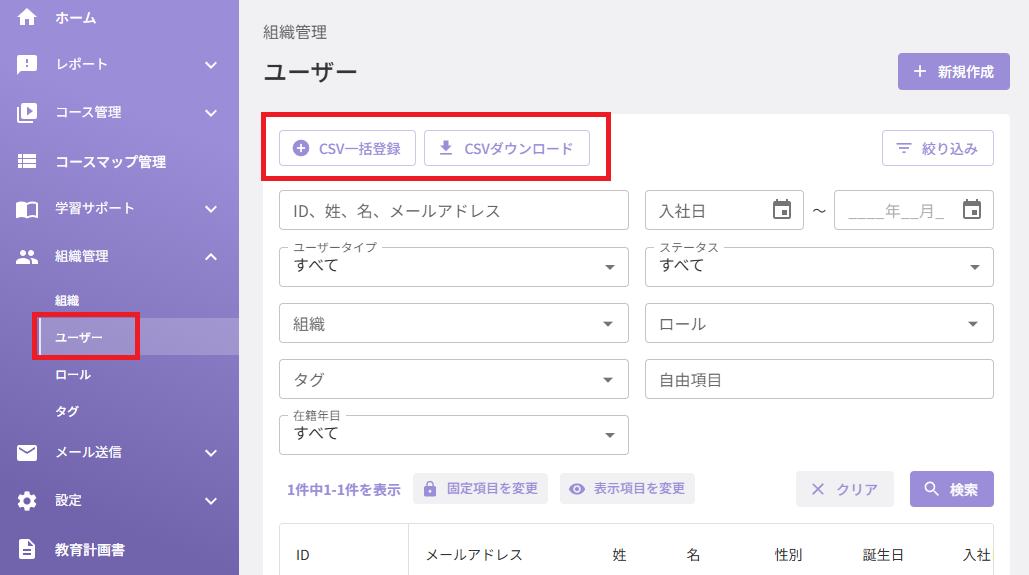Open the ステータス dropdown
Screen dimensions: 1029x575
(x=819, y=266)
